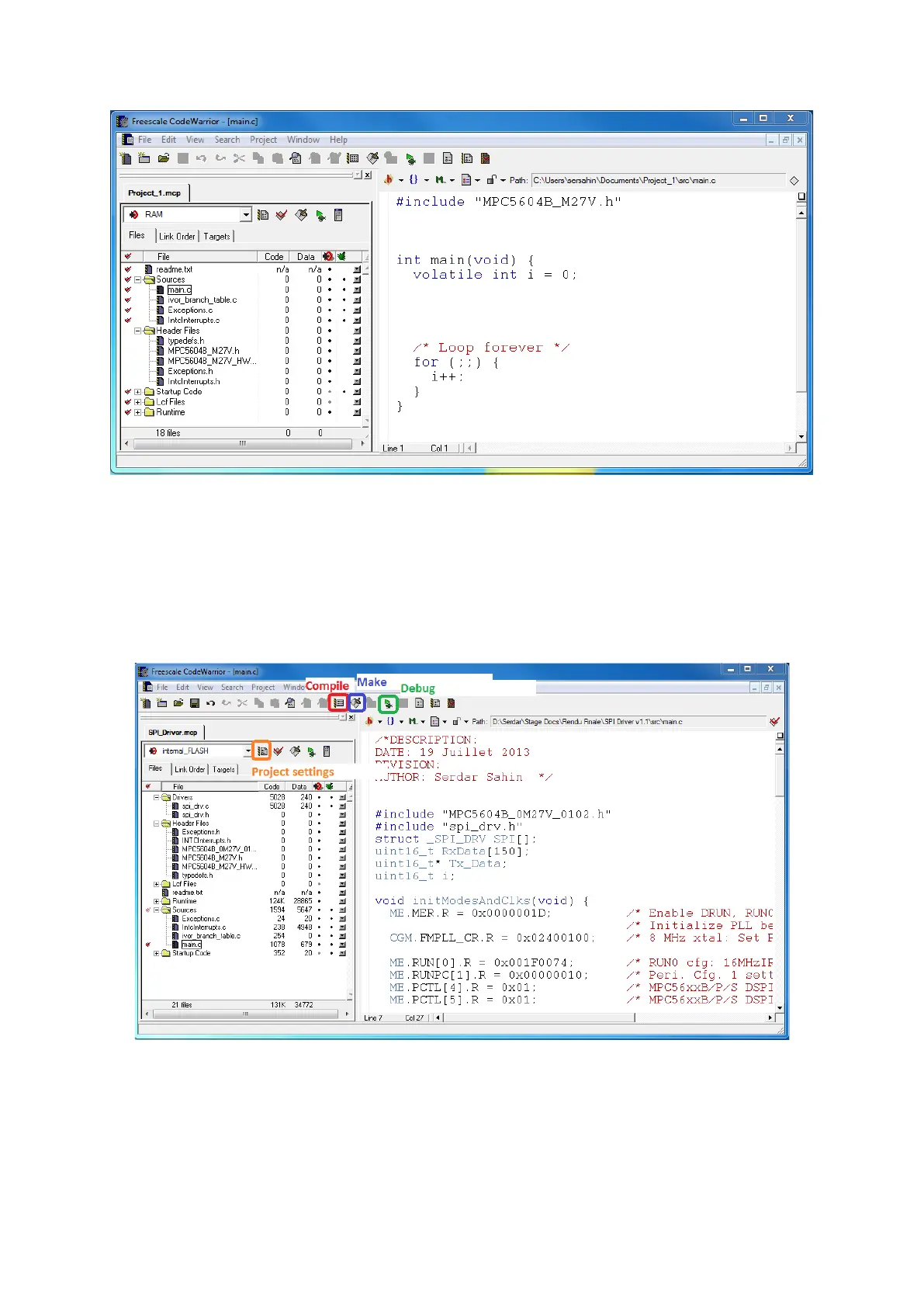Screen dimensions: 924x1307
Task: Click Debug icon in Project_1 project panel toolbar
Action: click(320, 216)
